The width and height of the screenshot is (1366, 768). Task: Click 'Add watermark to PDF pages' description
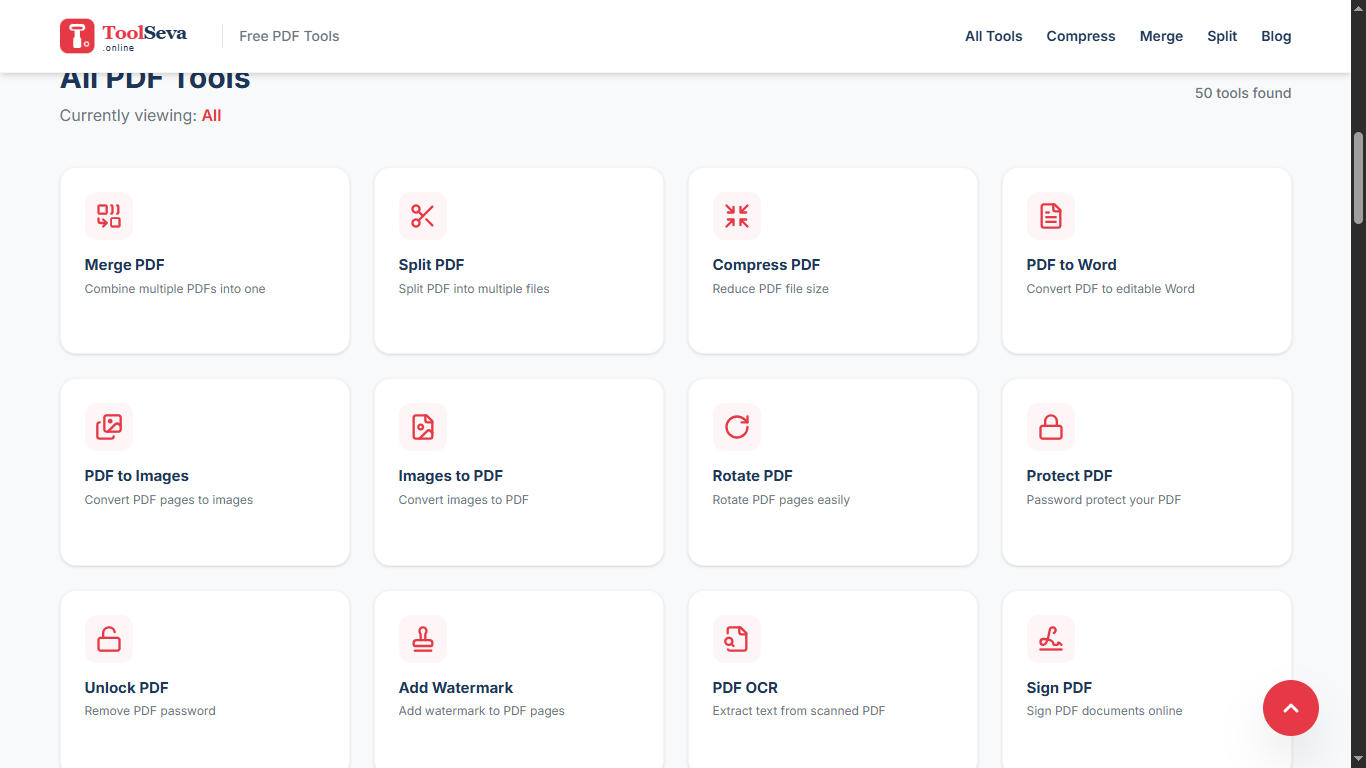coord(482,711)
